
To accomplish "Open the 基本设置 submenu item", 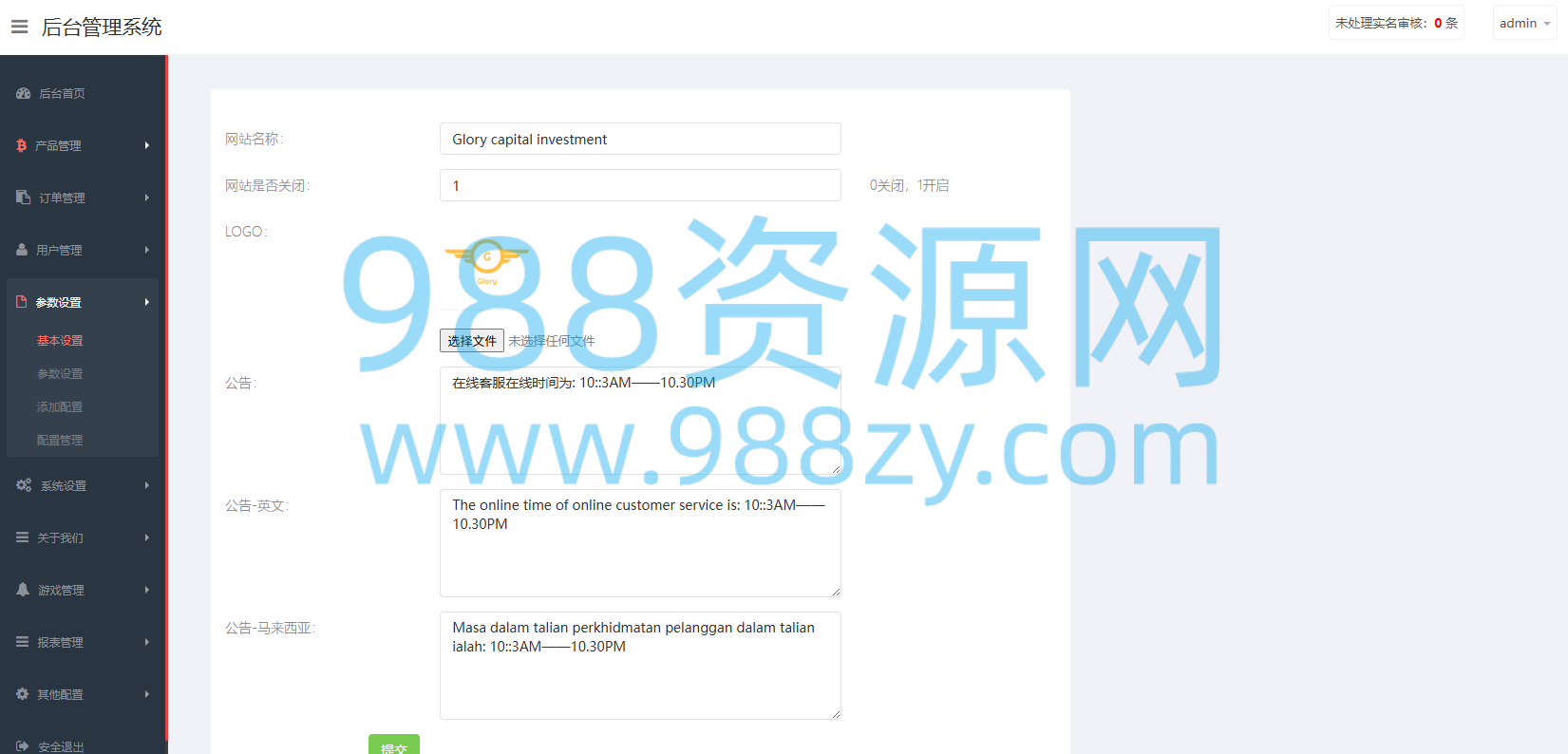I will pyautogui.click(x=60, y=340).
